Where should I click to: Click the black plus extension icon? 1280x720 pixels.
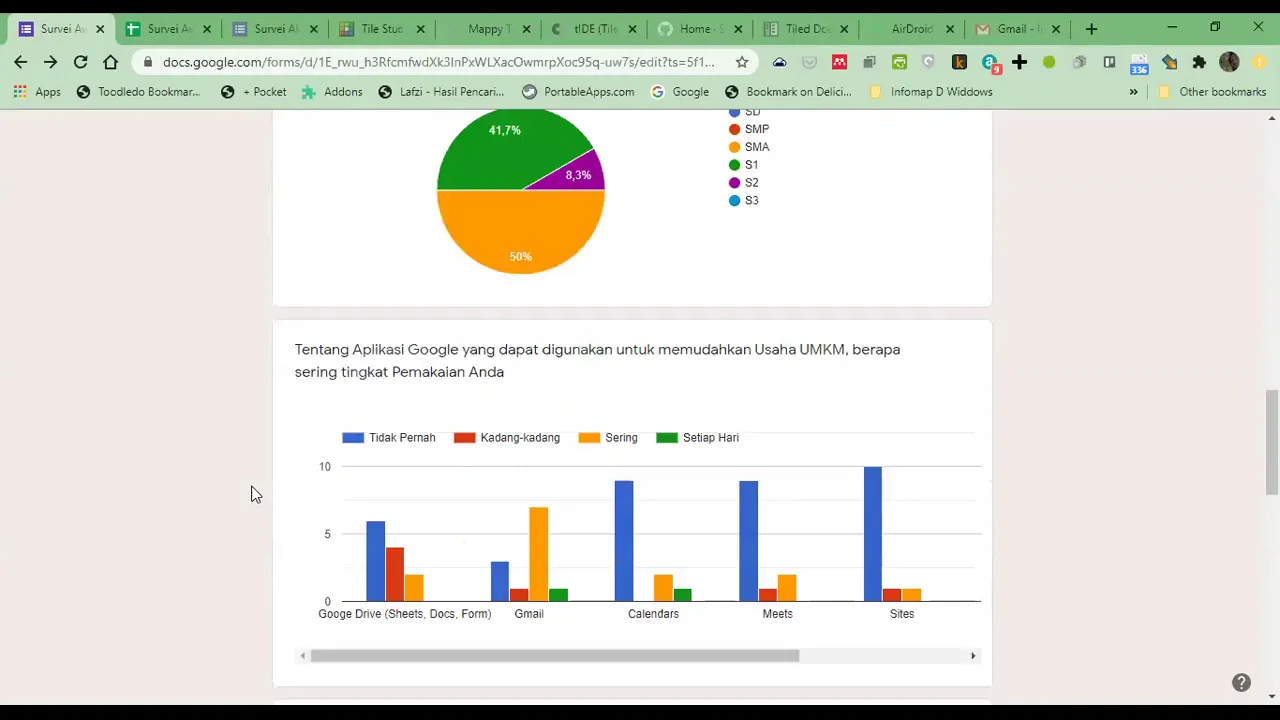point(1019,62)
